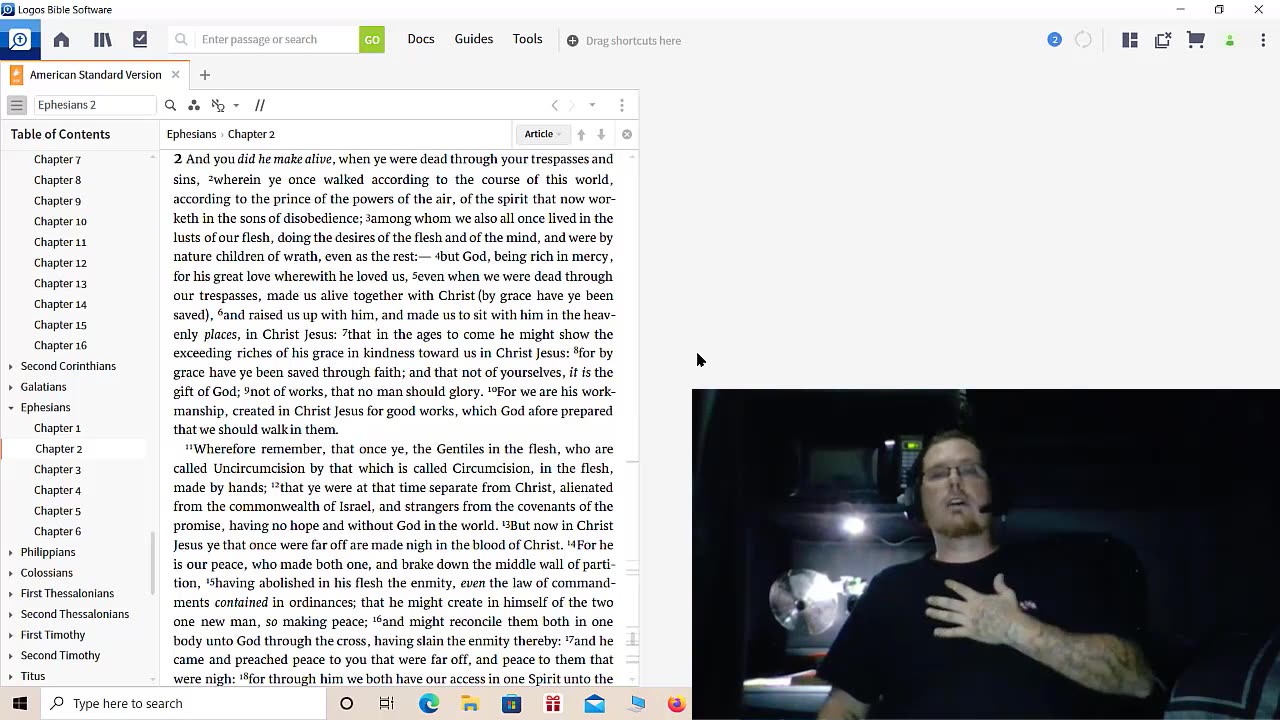The image size is (1280, 720).
Task: Click the green GO button
Action: (x=372, y=40)
